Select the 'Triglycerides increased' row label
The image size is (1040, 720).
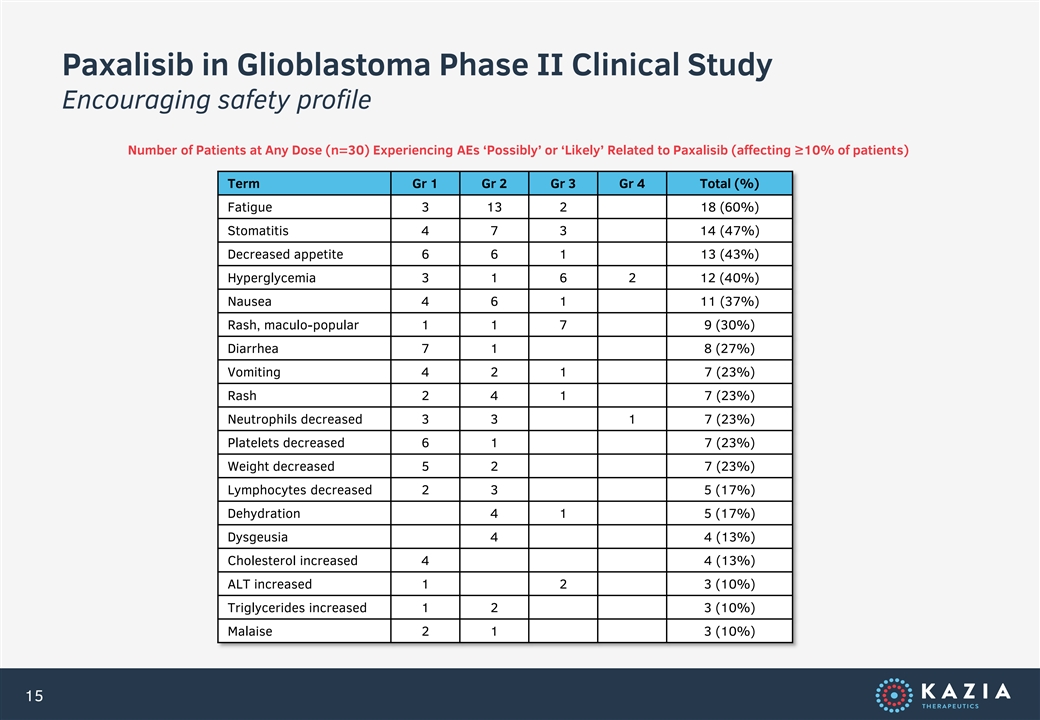coord(297,608)
